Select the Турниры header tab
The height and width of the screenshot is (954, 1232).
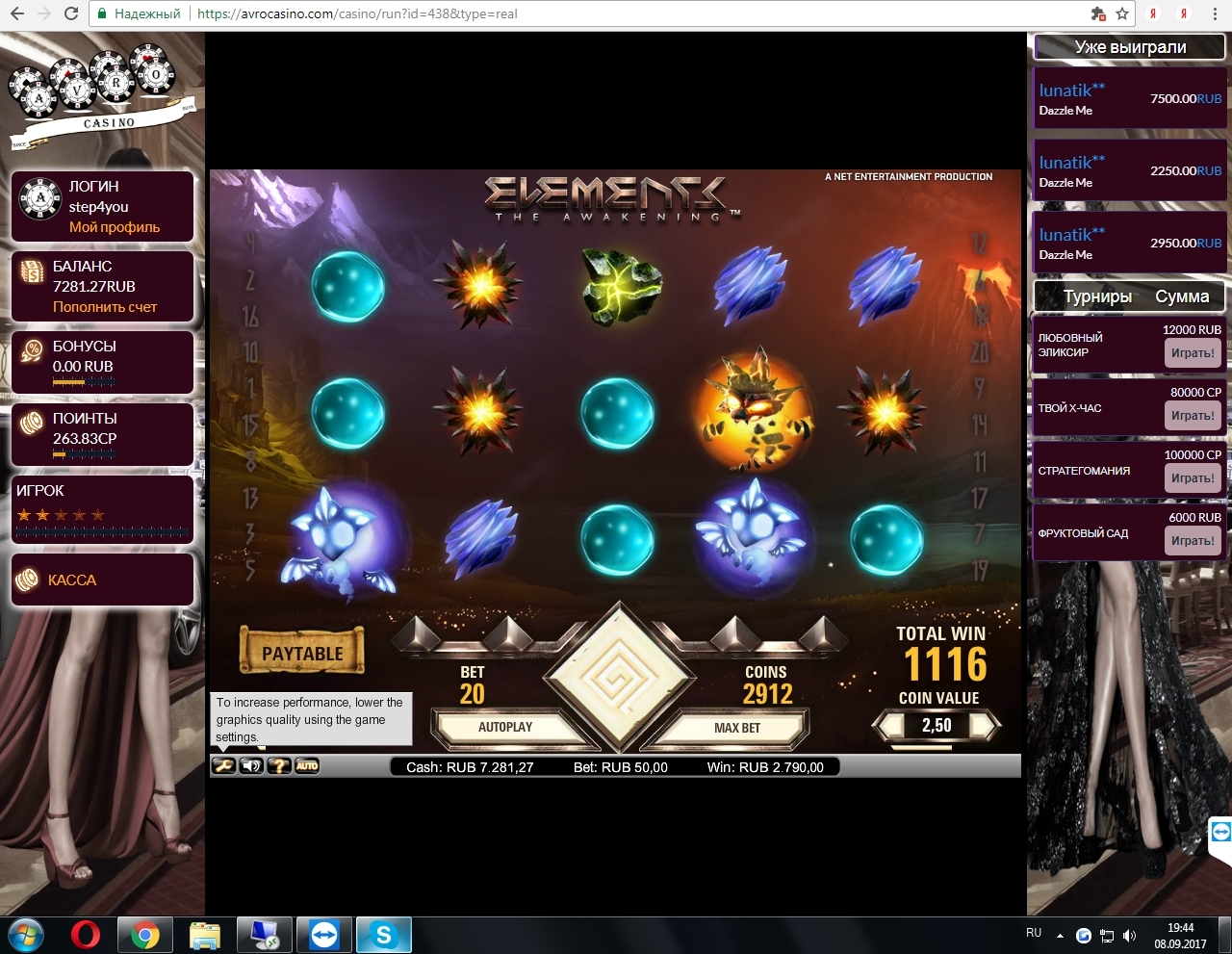[x=1097, y=297]
